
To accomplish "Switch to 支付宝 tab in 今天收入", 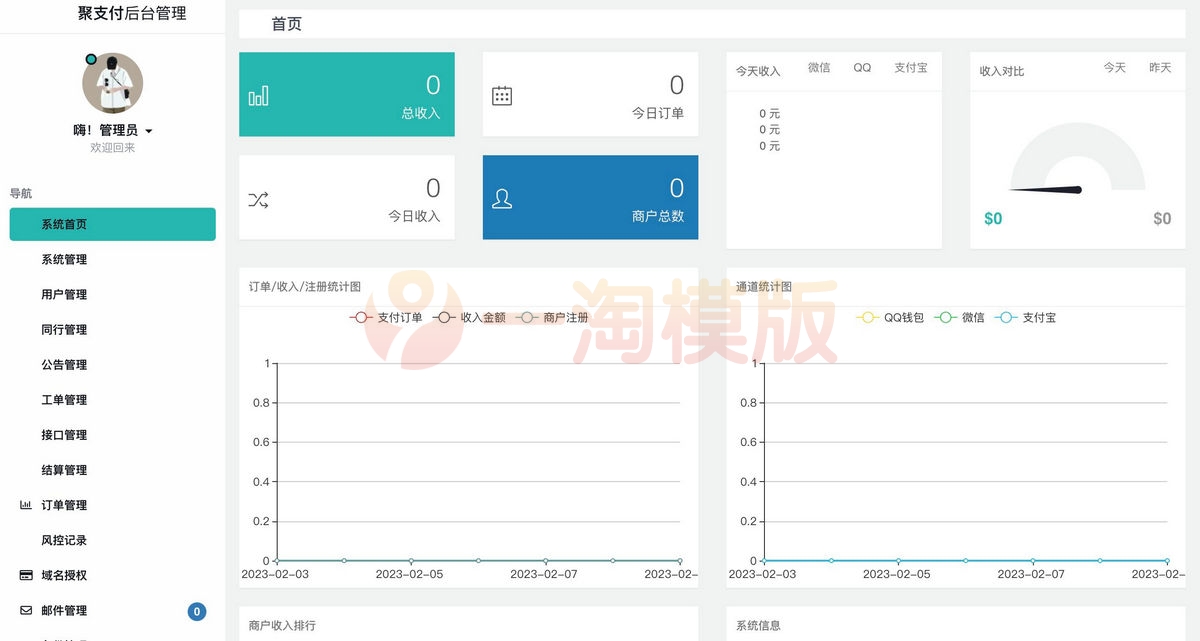I will pos(911,68).
